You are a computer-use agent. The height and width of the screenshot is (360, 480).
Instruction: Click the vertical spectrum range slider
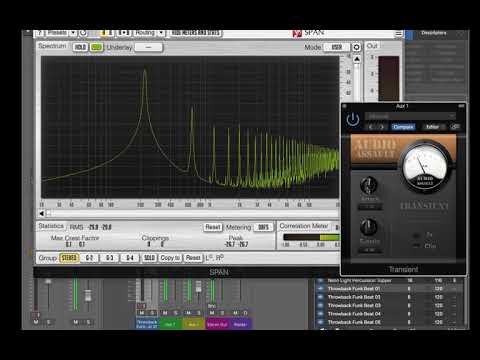click(357, 82)
